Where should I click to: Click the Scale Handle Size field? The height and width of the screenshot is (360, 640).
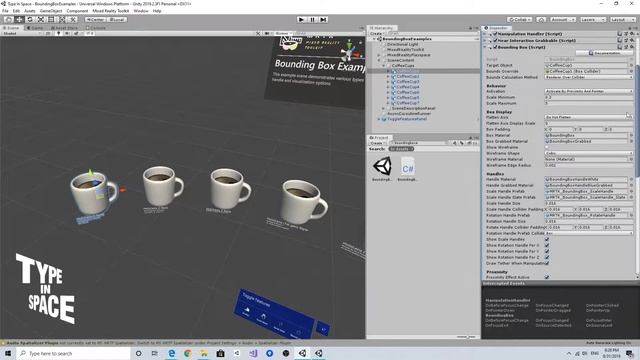point(589,203)
